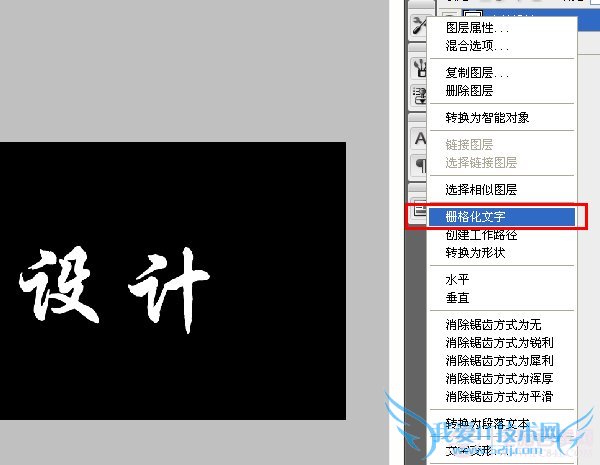
Task: Choose 转换为智能对象 menu item
Action: coord(502,117)
